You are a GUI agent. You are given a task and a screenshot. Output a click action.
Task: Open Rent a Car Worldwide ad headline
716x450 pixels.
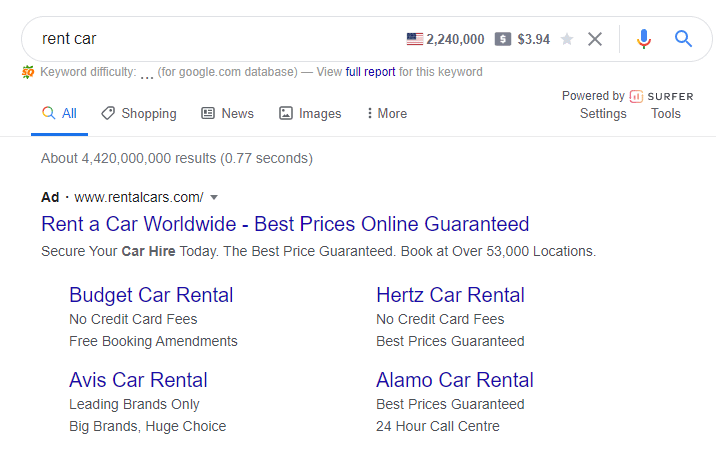tap(285, 224)
